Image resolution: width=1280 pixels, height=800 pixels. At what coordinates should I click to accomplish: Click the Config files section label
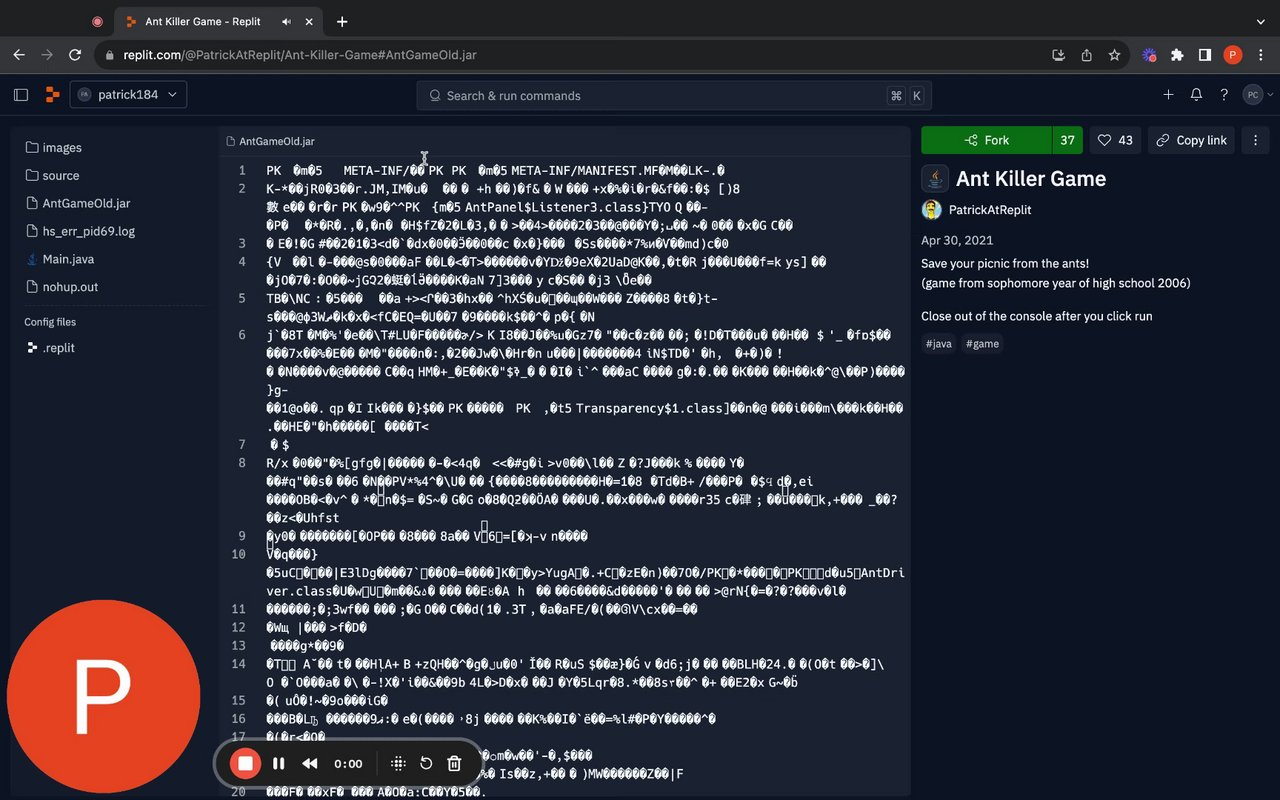coord(50,322)
